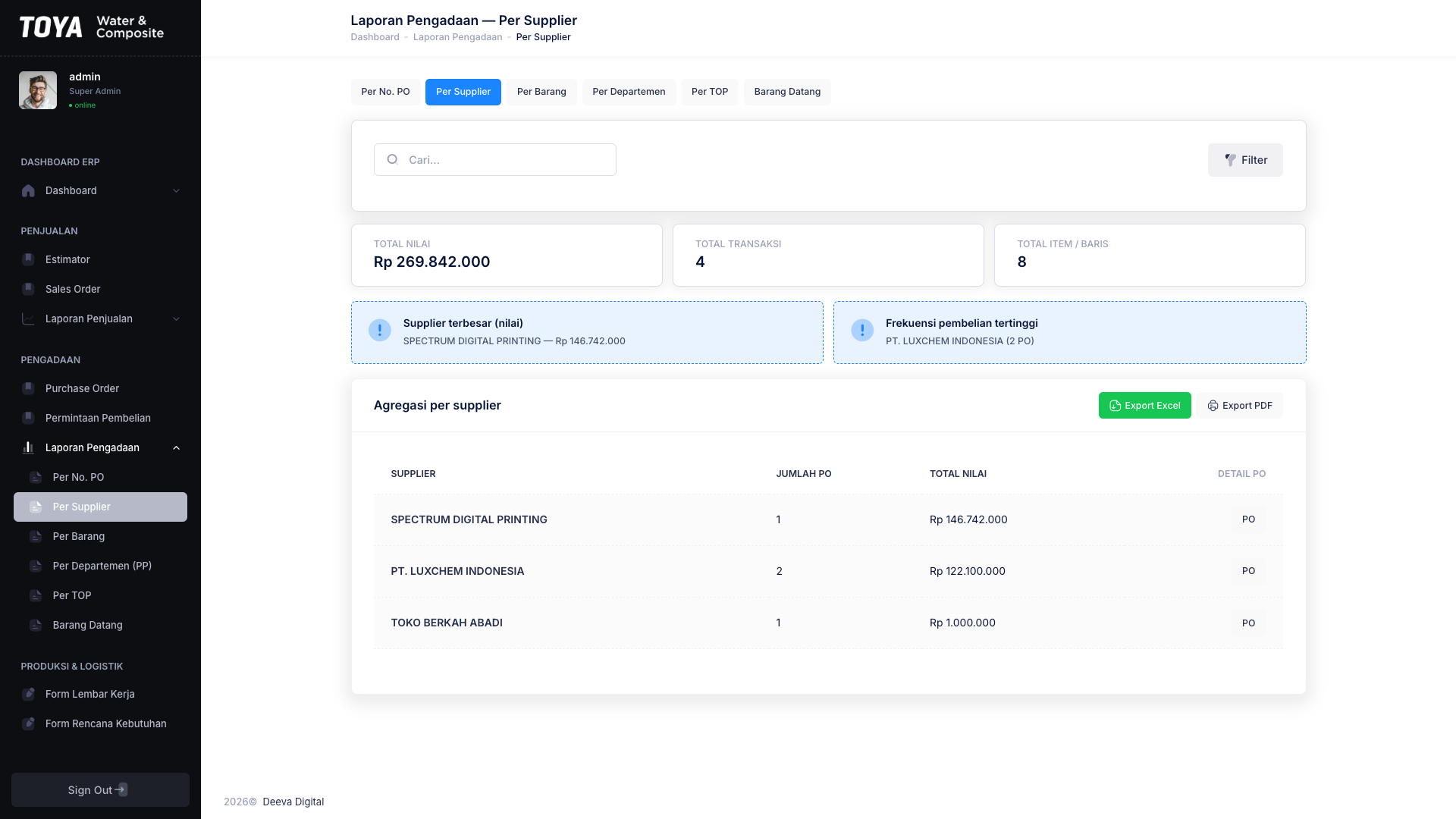The width and height of the screenshot is (1456, 819).
Task: Click the admin profile avatar
Action: [38, 90]
